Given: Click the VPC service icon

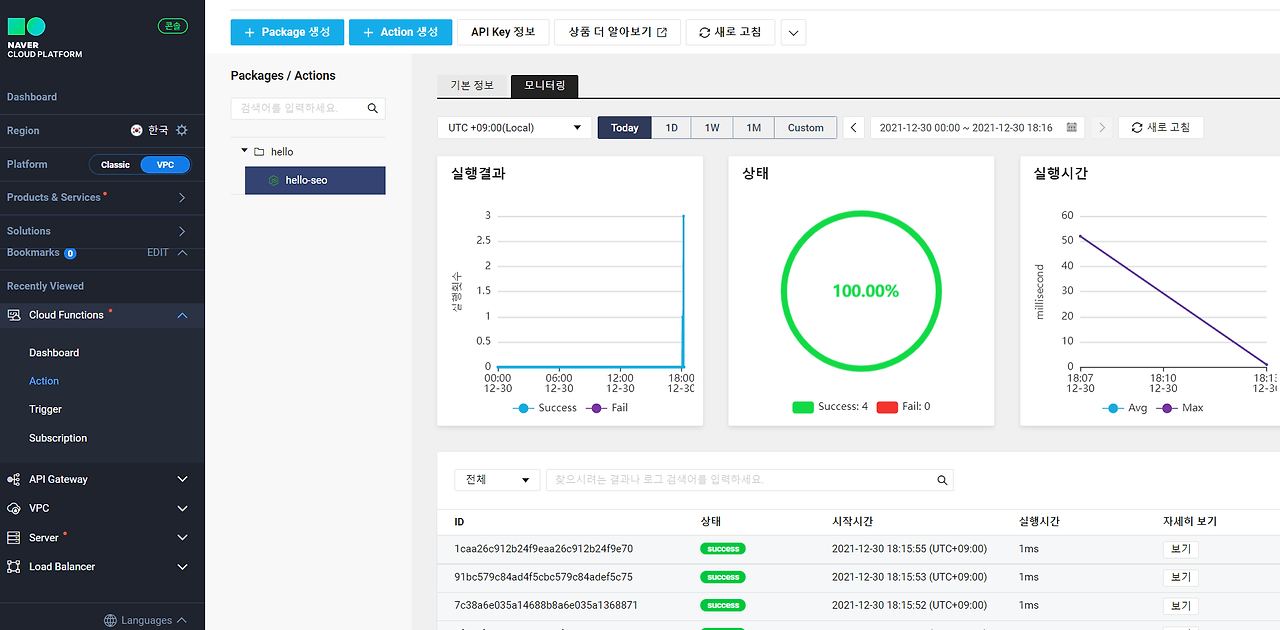Looking at the screenshot, I should click(14, 508).
